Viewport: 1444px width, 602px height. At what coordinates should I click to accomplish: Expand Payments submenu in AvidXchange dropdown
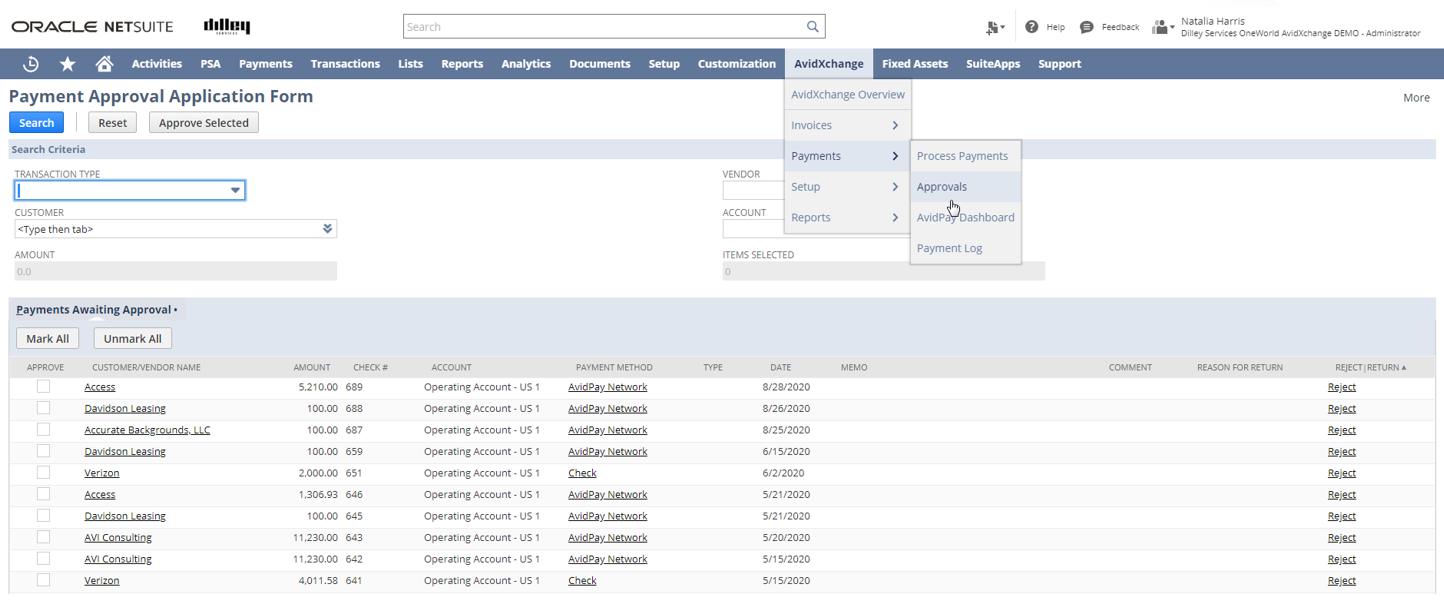coord(847,156)
